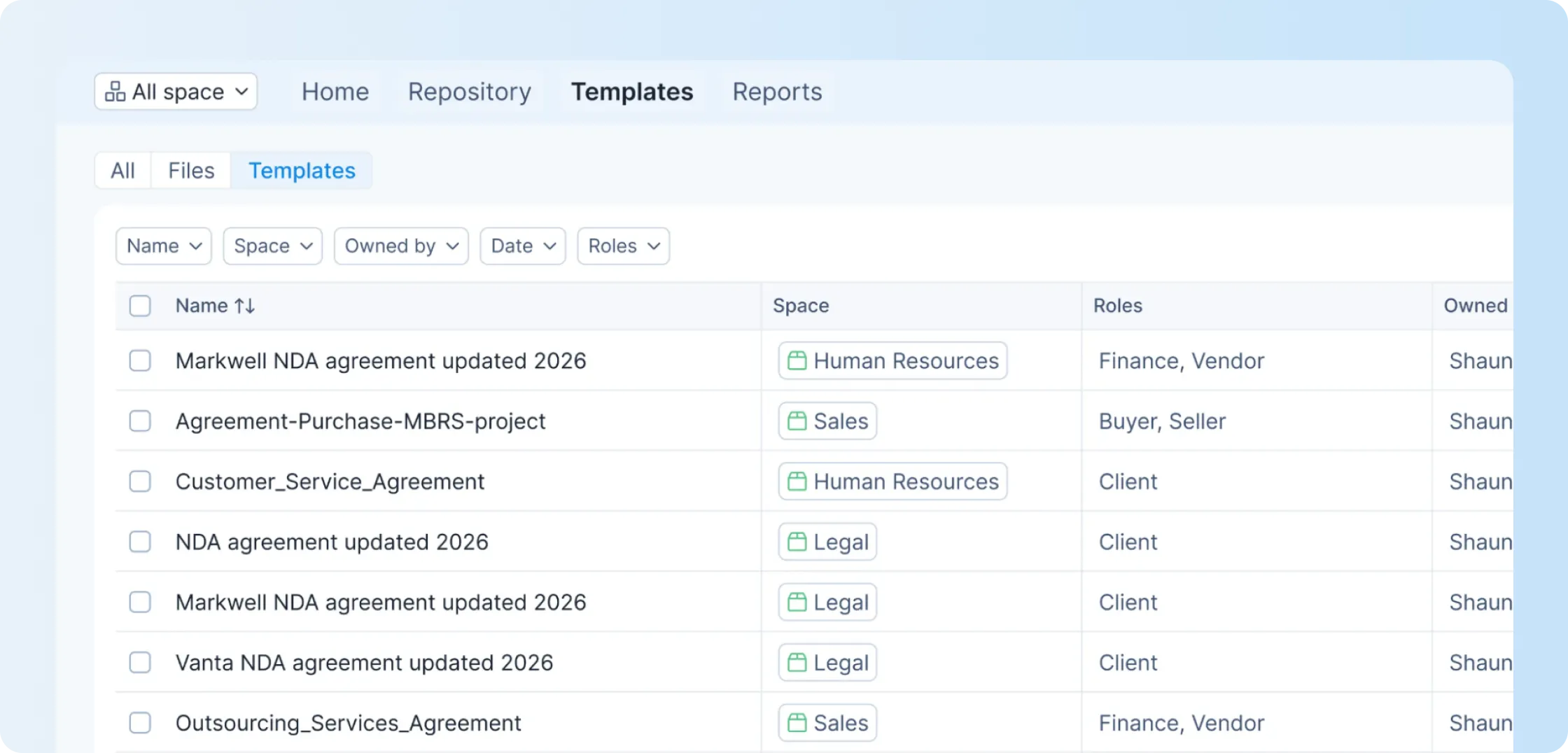Tick the Customer_Service_Agreement checkbox
The height and width of the screenshot is (753, 1568).
[x=140, y=481]
